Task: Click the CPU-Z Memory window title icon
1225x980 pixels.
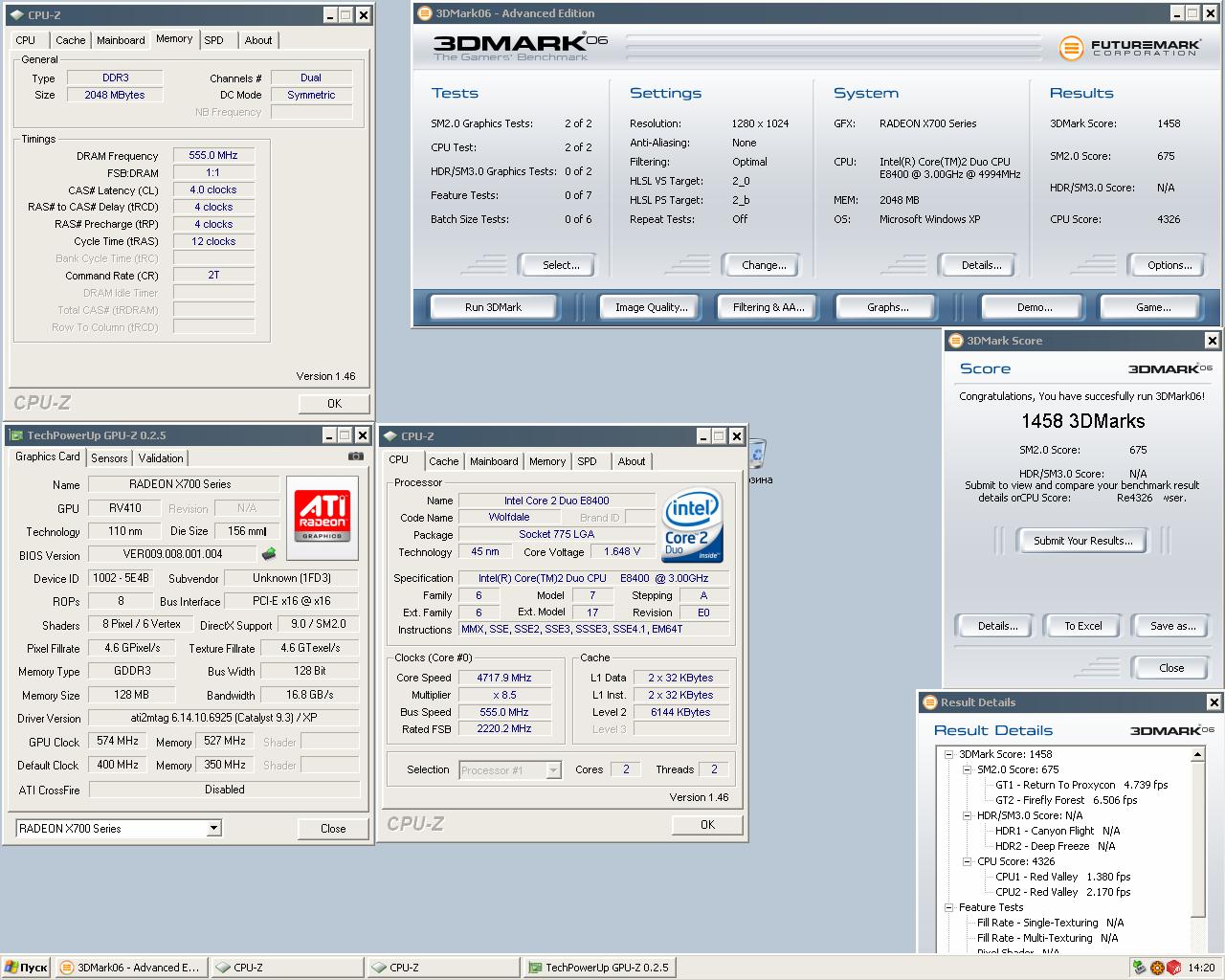Action: tap(16, 15)
